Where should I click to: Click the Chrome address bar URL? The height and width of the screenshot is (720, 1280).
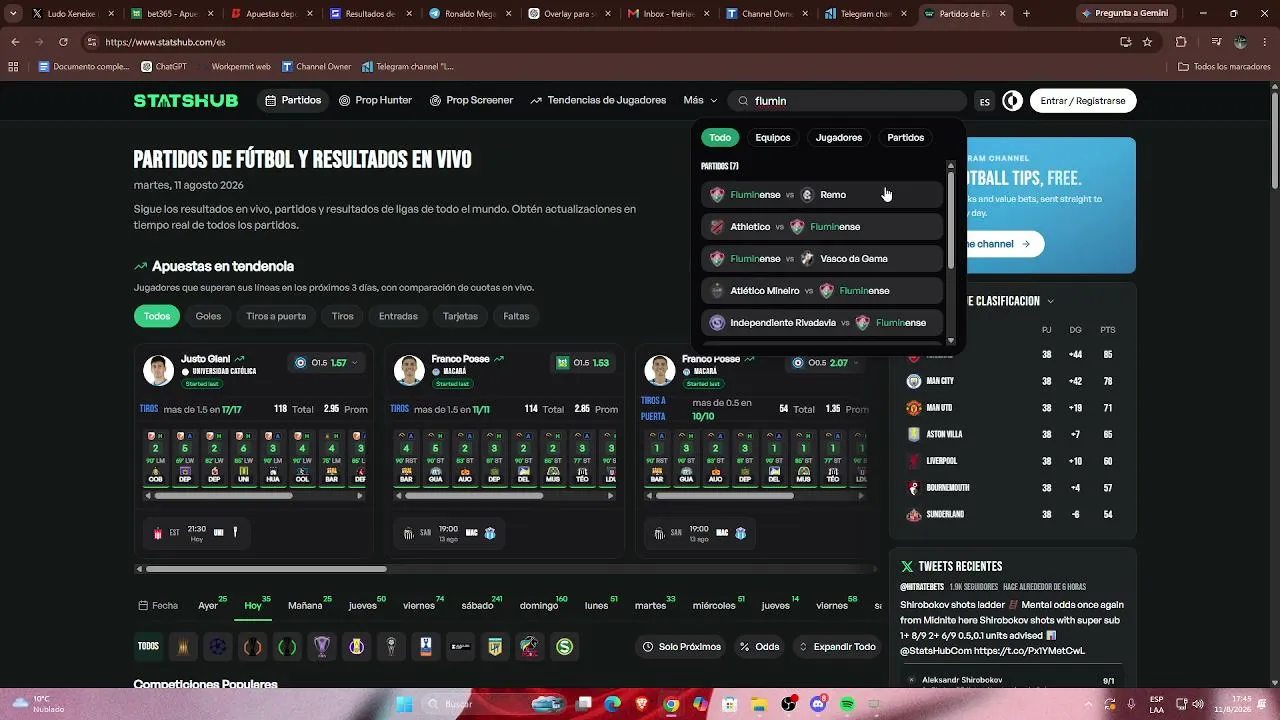tap(165, 42)
